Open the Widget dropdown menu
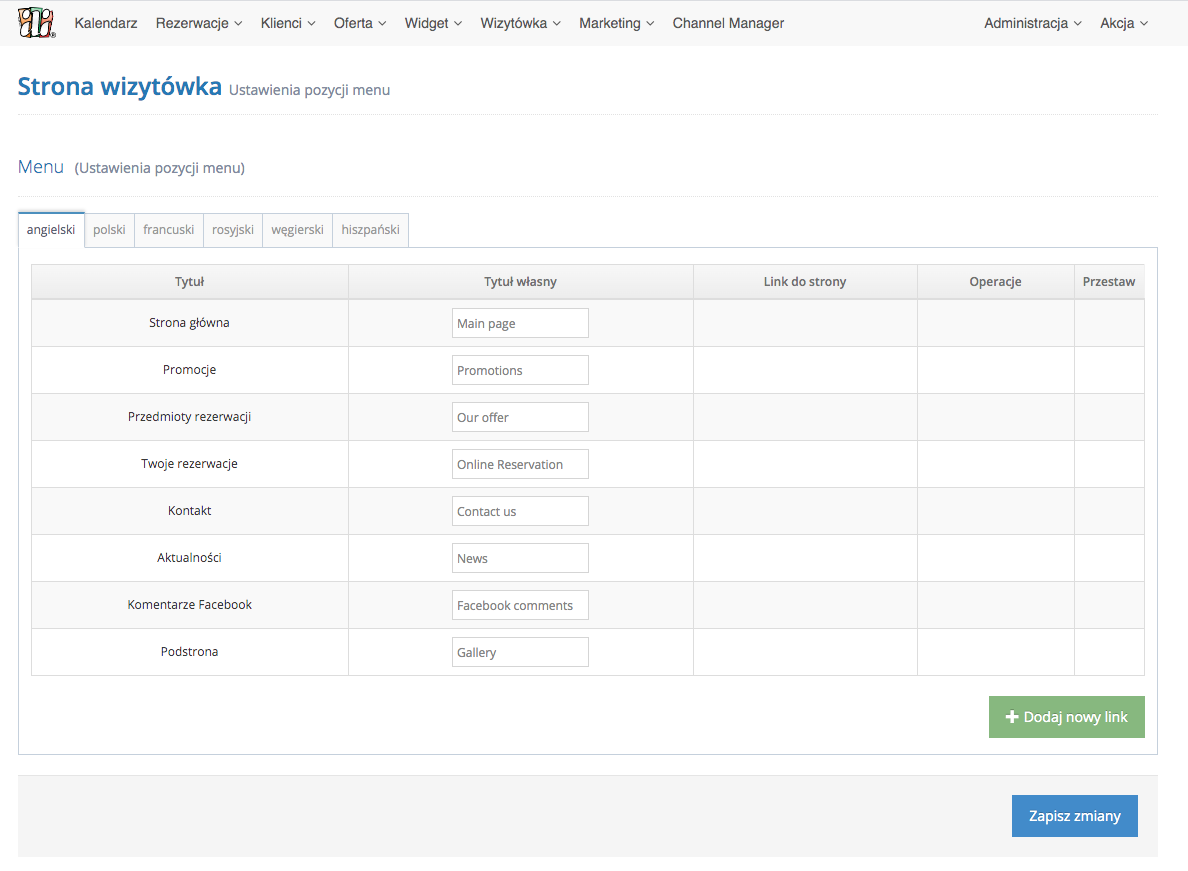This screenshot has width=1188, height=871. [x=433, y=23]
